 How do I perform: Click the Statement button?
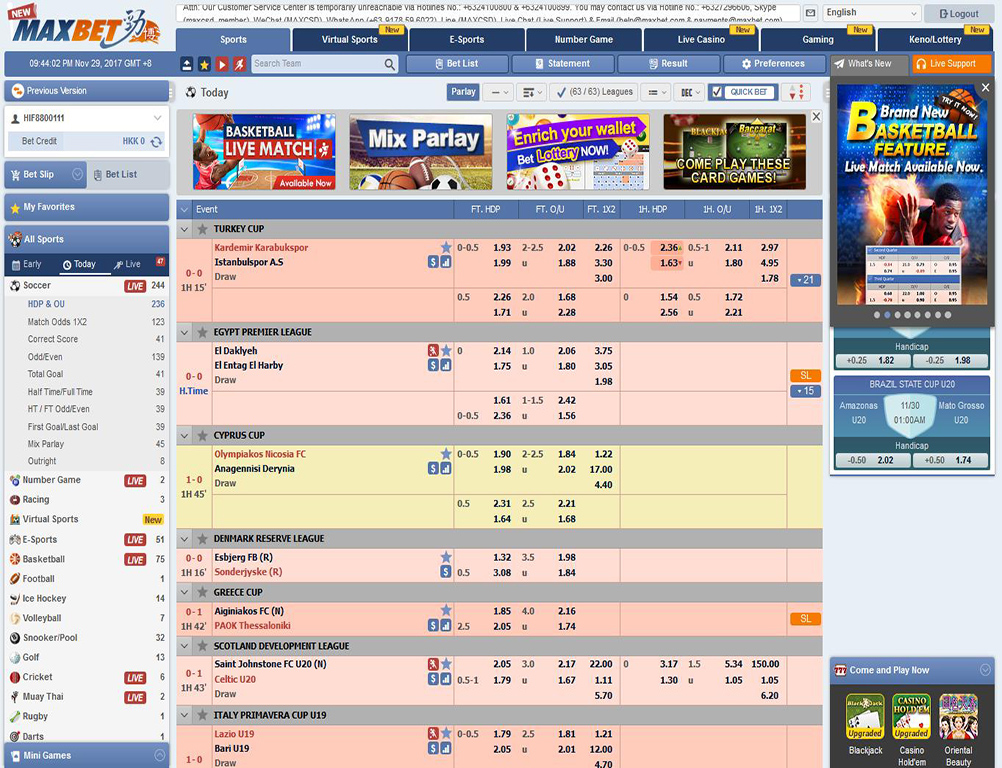tap(563, 63)
